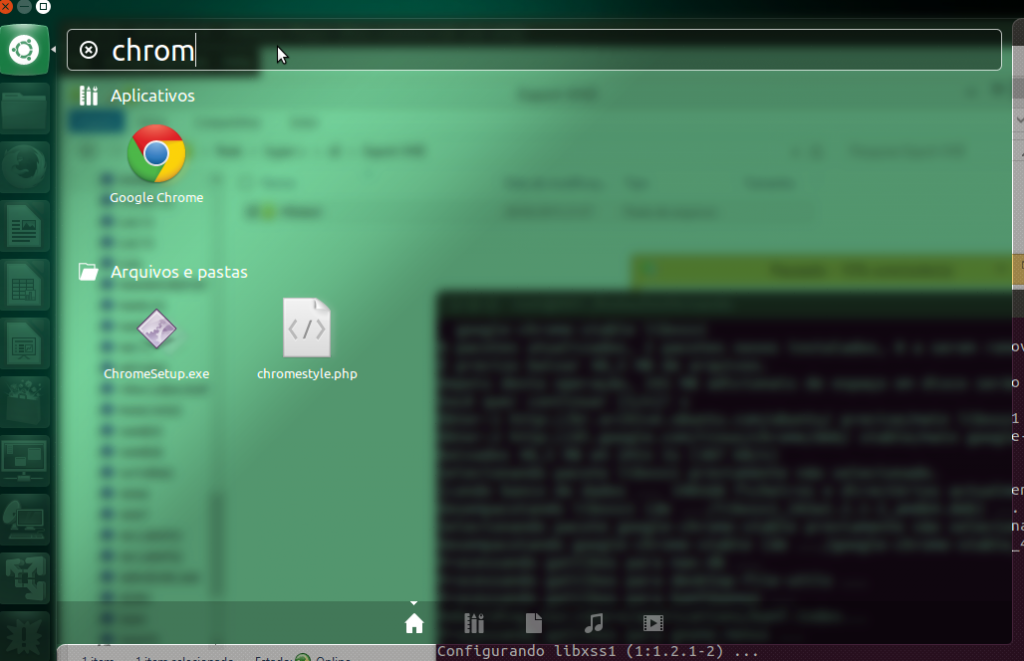Open the Files manager in the launcher
The image size is (1024, 661).
[24, 109]
